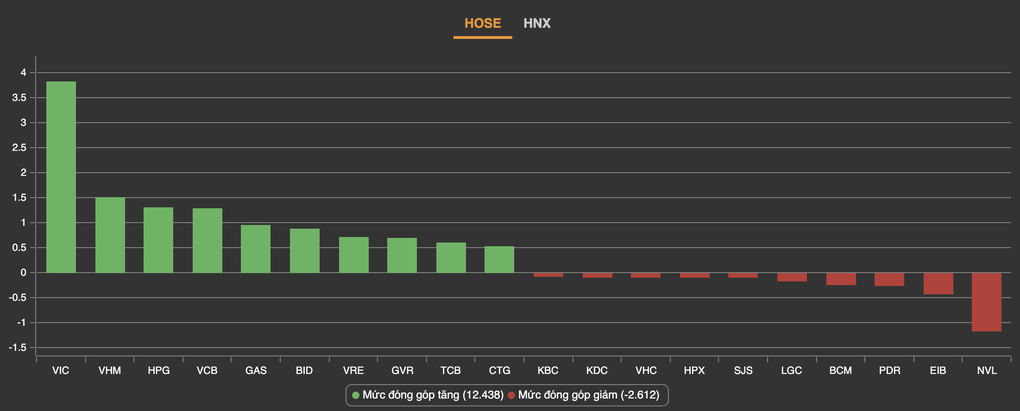Click the PDR axis label
Image resolution: width=1020 pixels, height=411 pixels.
[889, 371]
